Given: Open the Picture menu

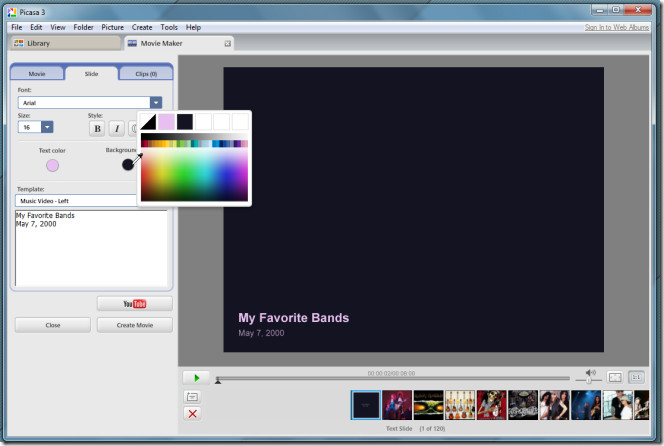Looking at the screenshot, I should (112, 27).
